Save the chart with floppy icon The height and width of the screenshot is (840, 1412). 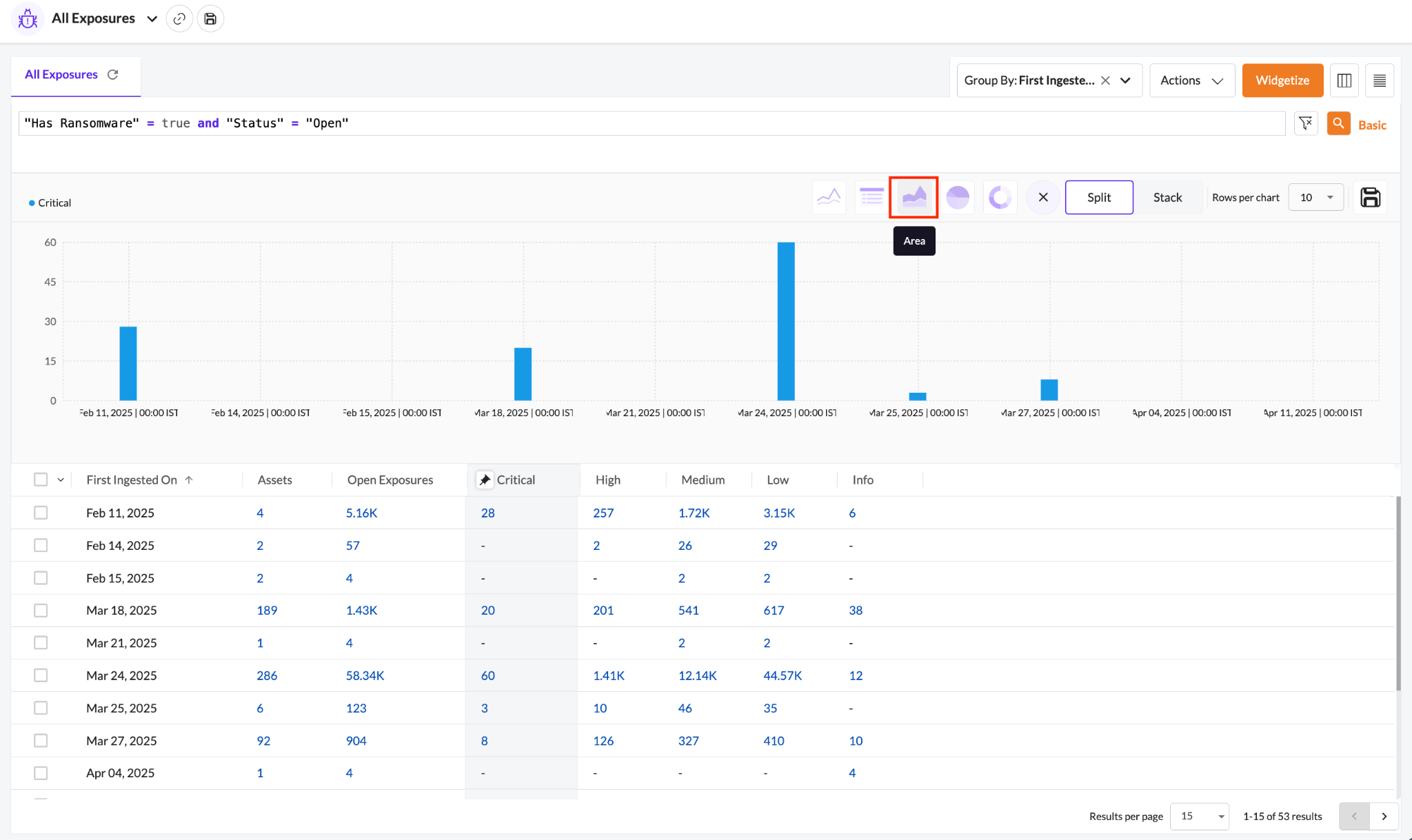pos(1370,198)
